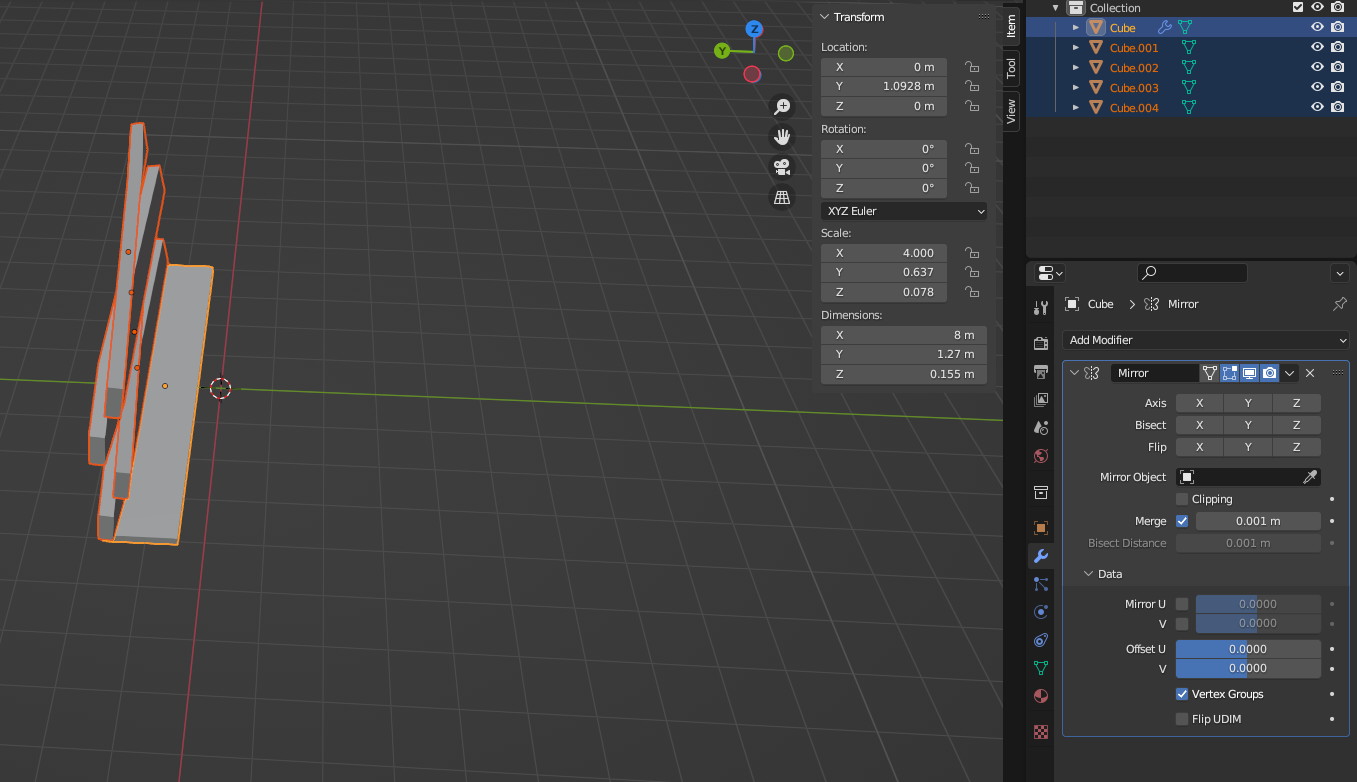Enable the Mirror U checkbox
Viewport: 1357px width, 782px height.
point(1182,604)
